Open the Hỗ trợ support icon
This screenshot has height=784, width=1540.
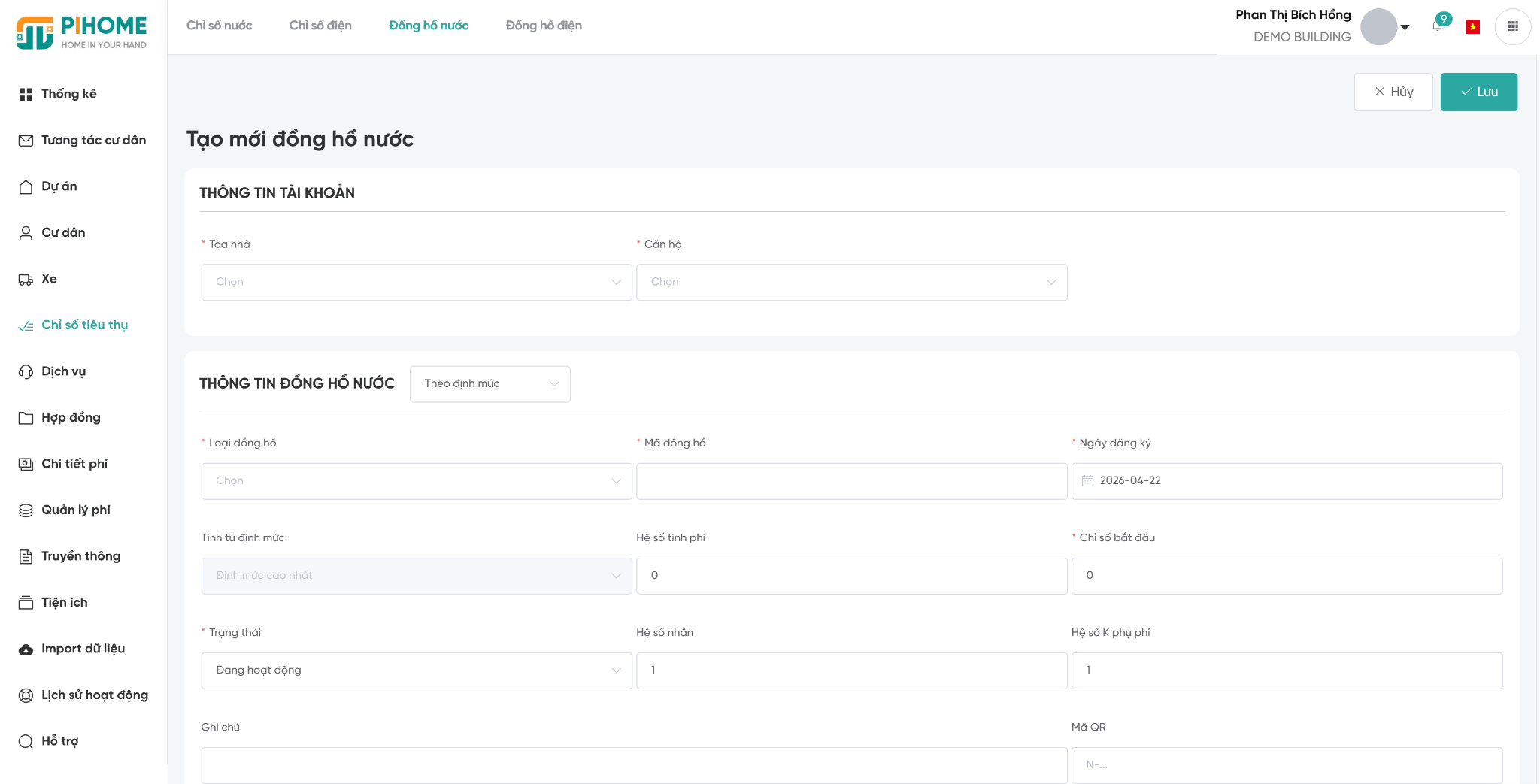26,741
